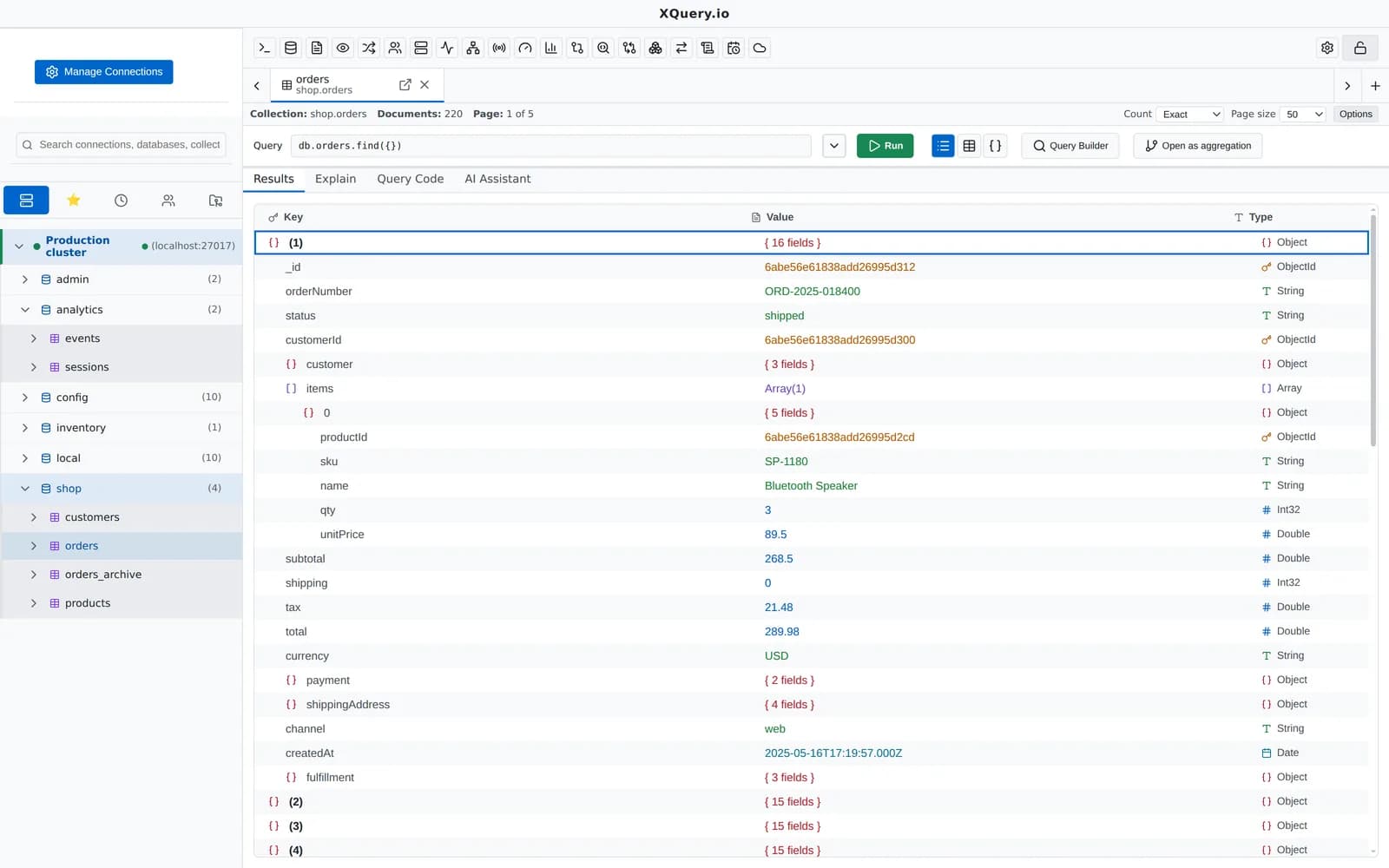Click the sidebar search field

(122, 145)
